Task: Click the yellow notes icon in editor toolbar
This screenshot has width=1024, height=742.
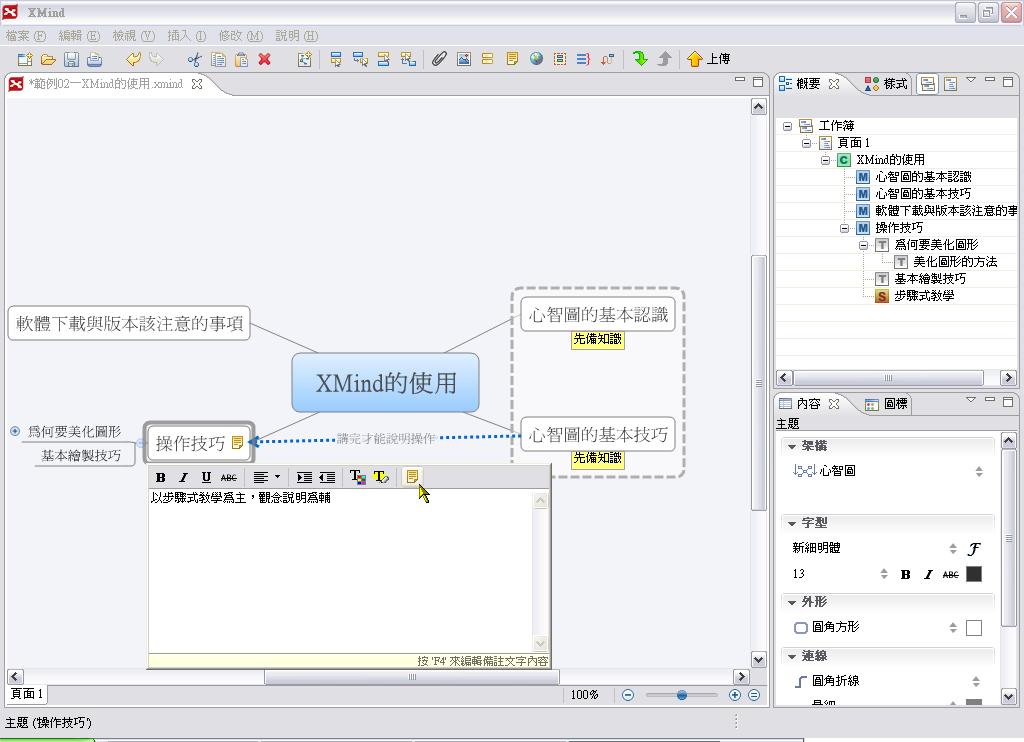Action: pyautogui.click(x=412, y=476)
